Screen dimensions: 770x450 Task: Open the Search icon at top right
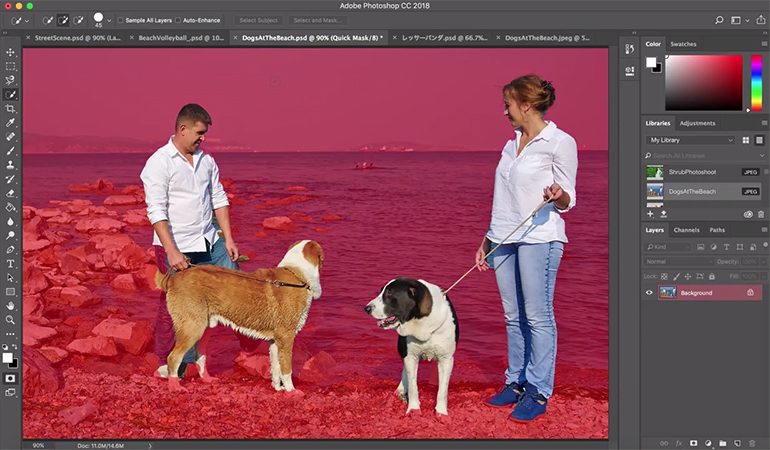point(719,19)
